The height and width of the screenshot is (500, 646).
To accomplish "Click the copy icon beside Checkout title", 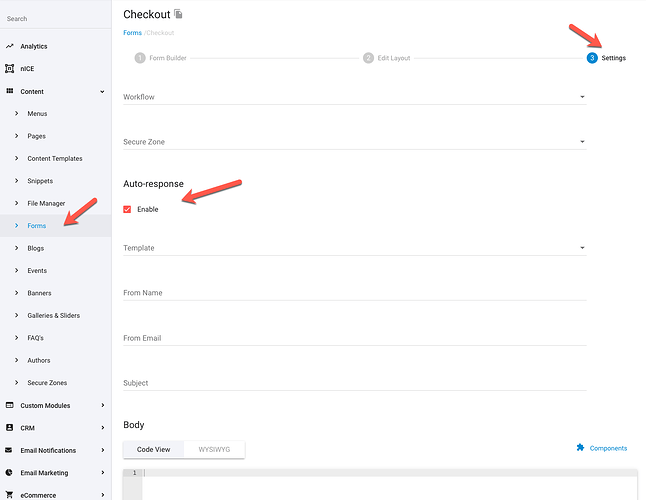I will 178,14.
